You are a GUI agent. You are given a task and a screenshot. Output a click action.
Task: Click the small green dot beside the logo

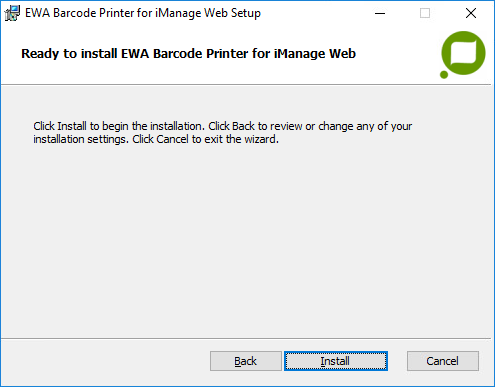(444, 75)
